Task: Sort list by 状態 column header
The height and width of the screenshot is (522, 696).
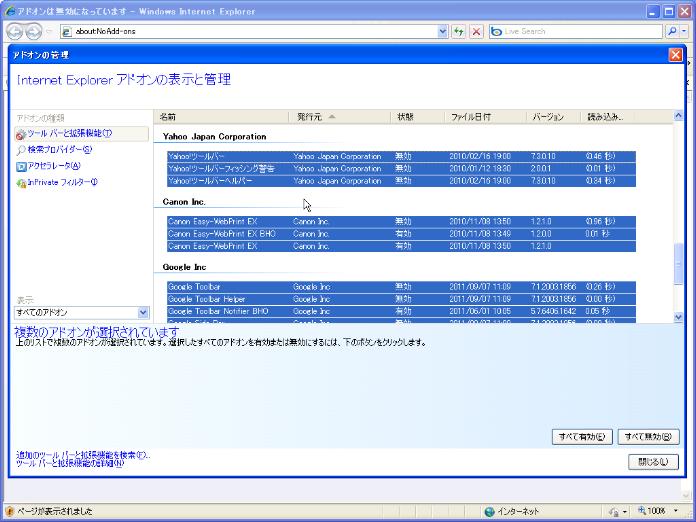Action: [418, 117]
